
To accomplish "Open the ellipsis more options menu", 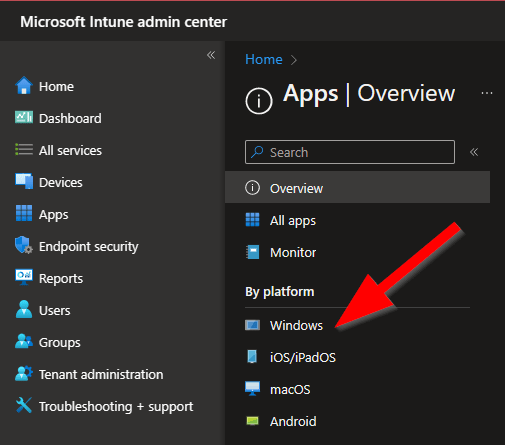I will pyautogui.click(x=487, y=93).
